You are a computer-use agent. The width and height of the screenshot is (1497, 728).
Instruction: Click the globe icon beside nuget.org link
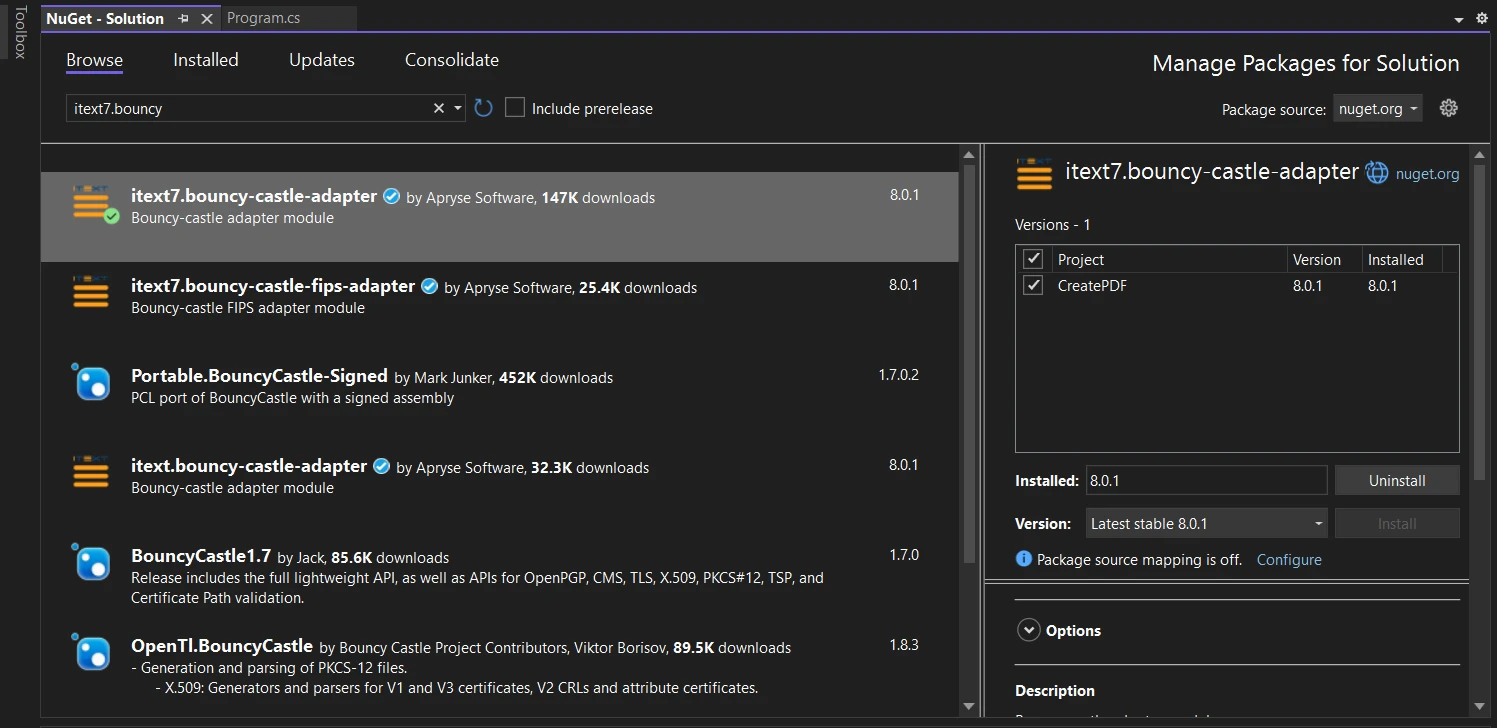1377,173
